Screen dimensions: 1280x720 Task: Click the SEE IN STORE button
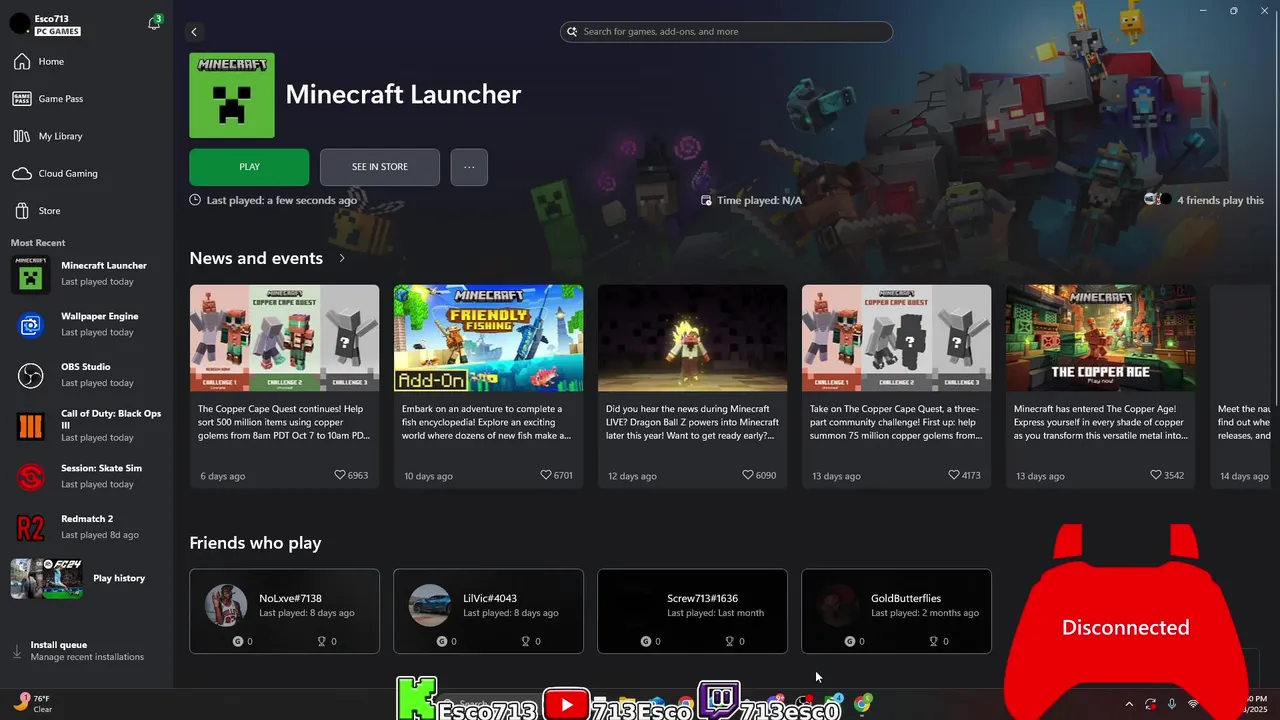click(380, 167)
